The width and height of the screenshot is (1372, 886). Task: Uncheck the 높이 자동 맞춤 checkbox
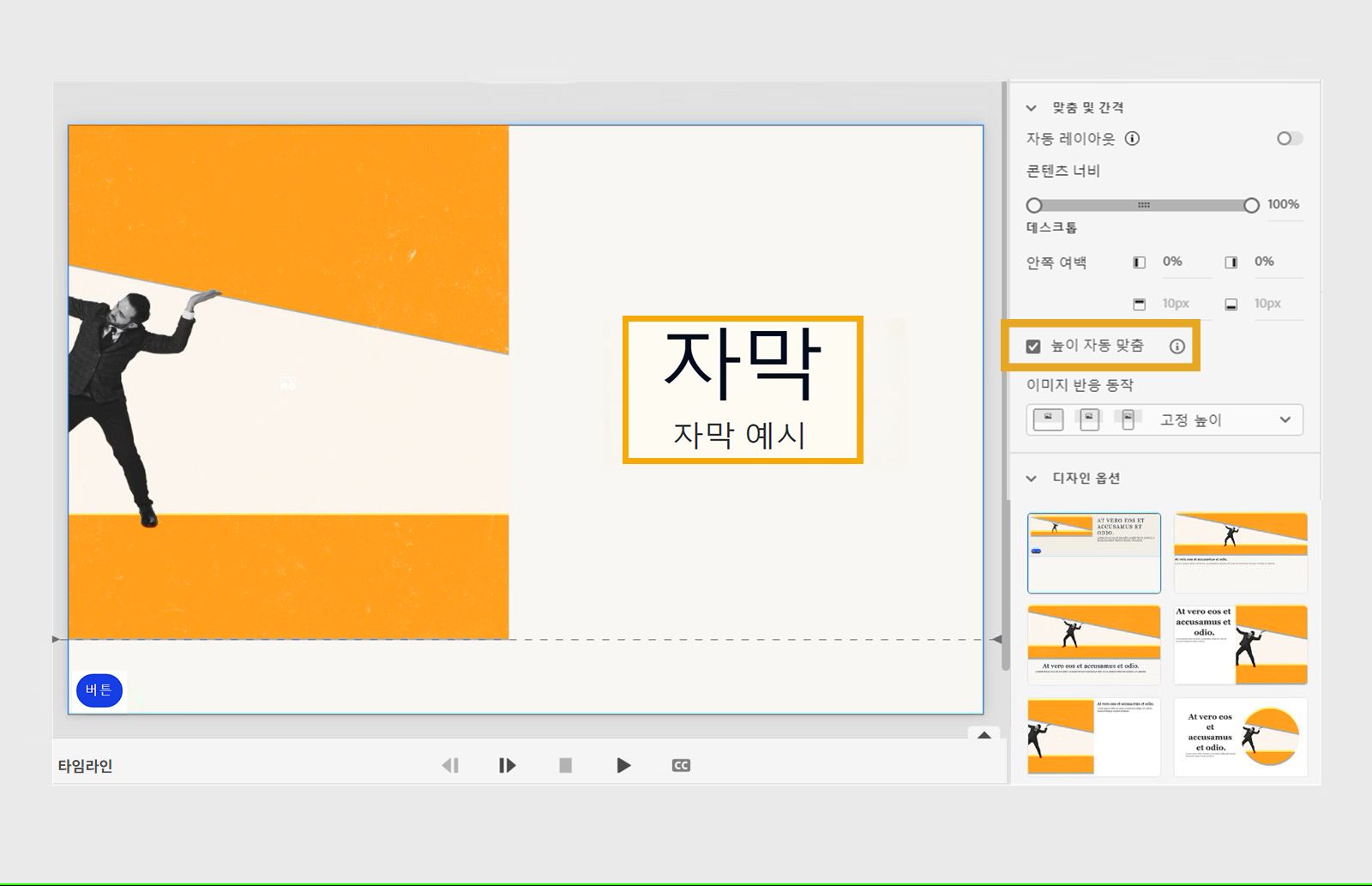1035,347
